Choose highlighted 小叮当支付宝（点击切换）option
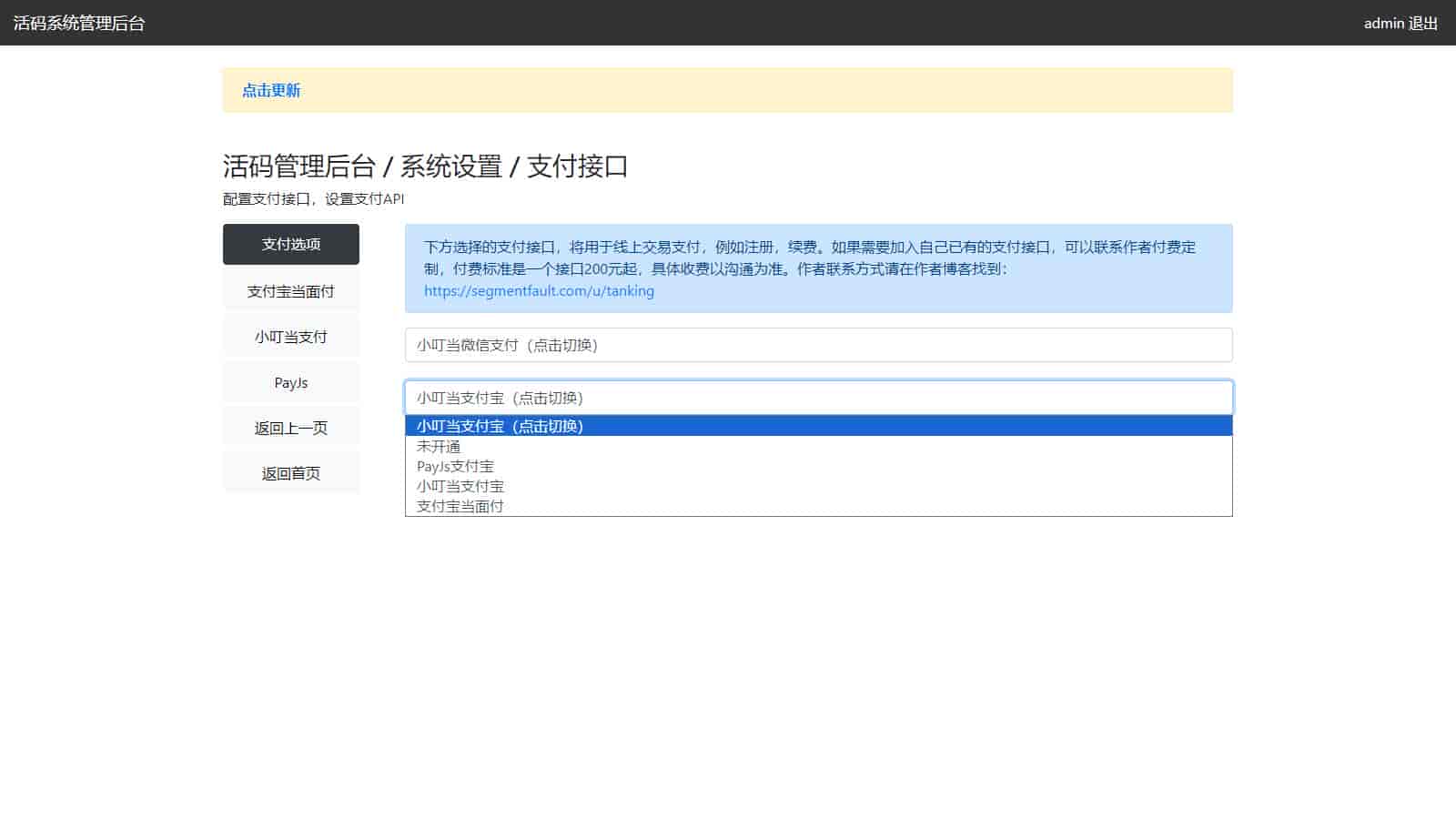The width and height of the screenshot is (1456, 819). coord(500,426)
